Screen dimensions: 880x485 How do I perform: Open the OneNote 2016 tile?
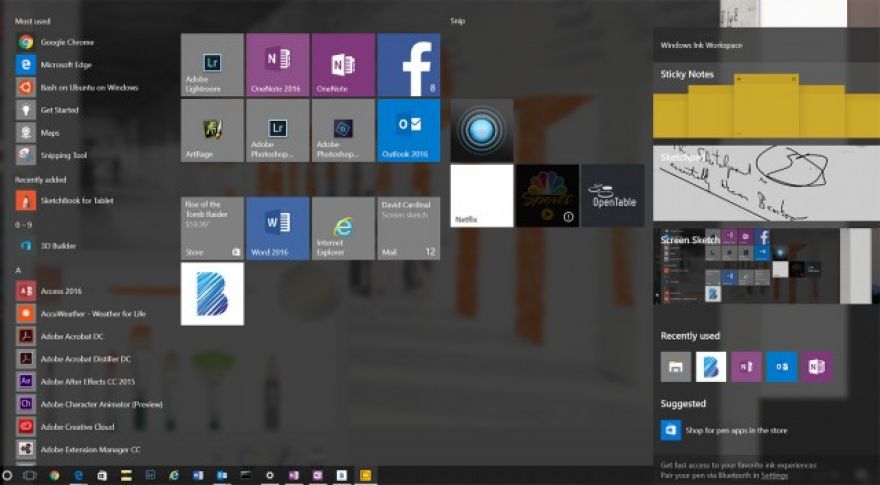coord(278,65)
